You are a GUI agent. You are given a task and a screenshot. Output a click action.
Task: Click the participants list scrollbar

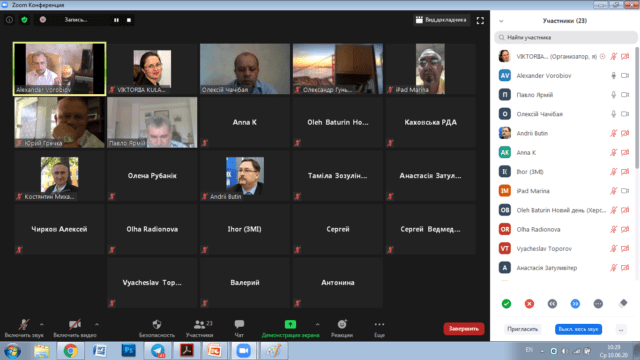[637, 108]
